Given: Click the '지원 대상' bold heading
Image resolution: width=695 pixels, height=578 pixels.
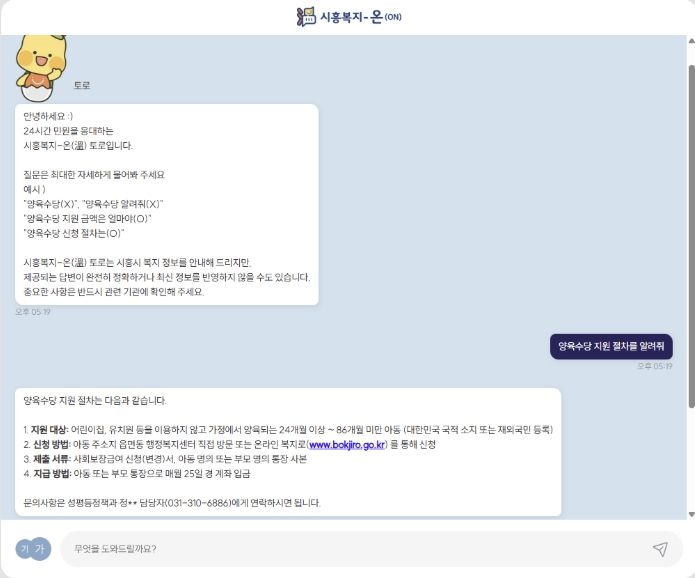Looking at the screenshot, I should [x=50, y=430].
